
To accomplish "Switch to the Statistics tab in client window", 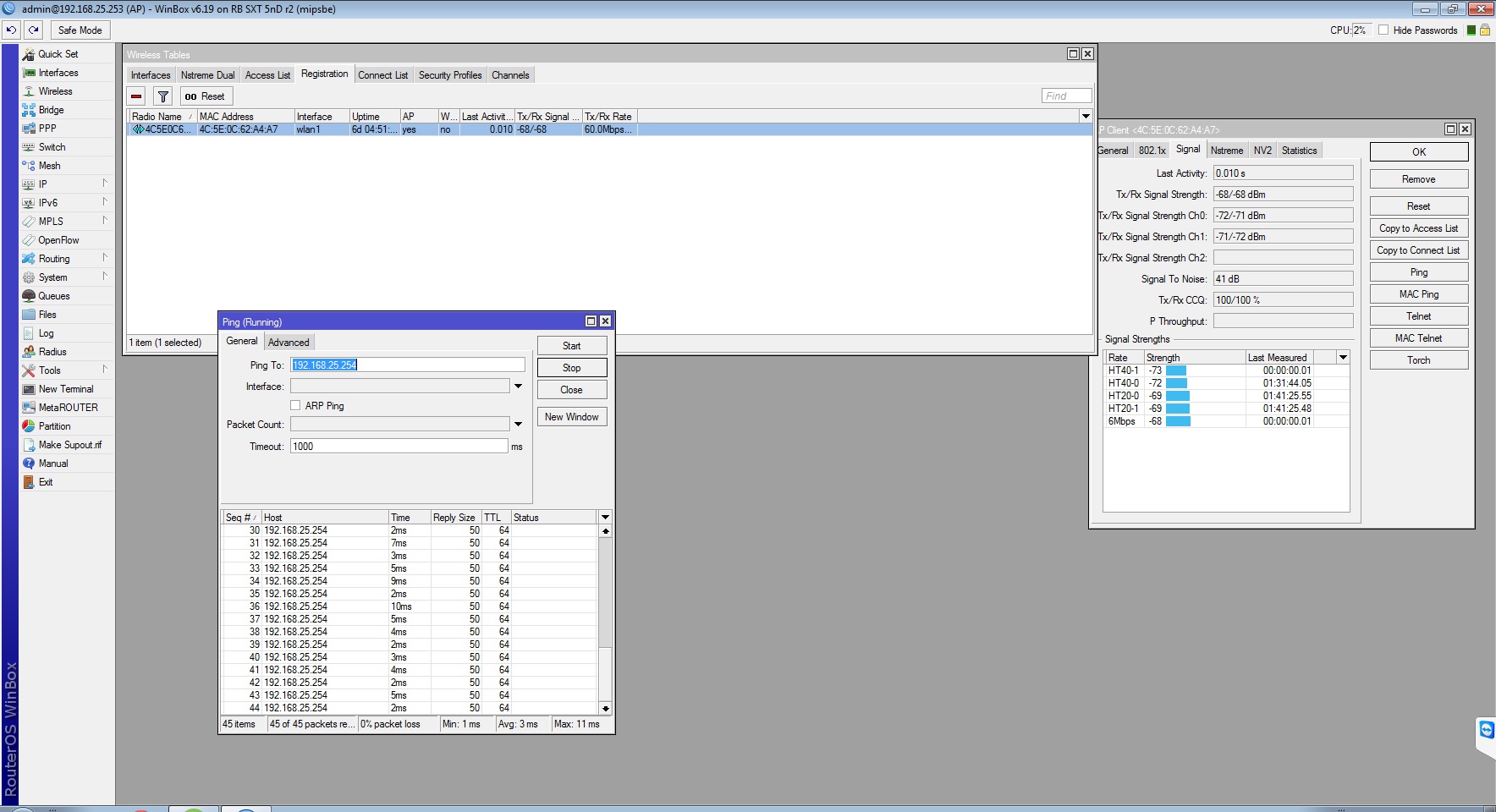I will 1299,151.
